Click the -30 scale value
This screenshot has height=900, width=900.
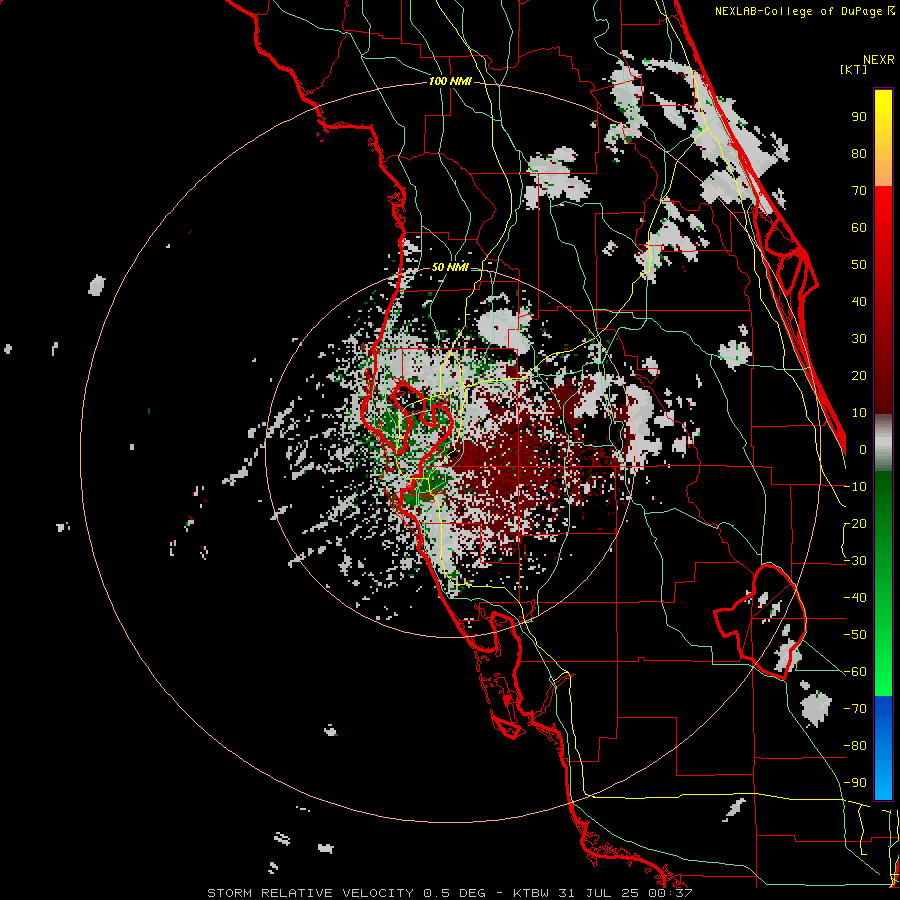pos(855,561)
